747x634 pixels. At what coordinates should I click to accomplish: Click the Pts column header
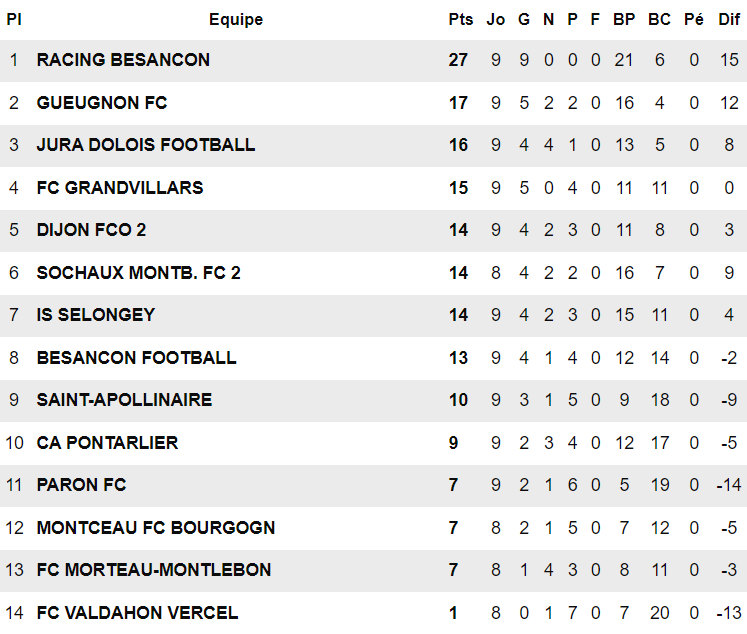pyautogui.click(x=461, y=20)
